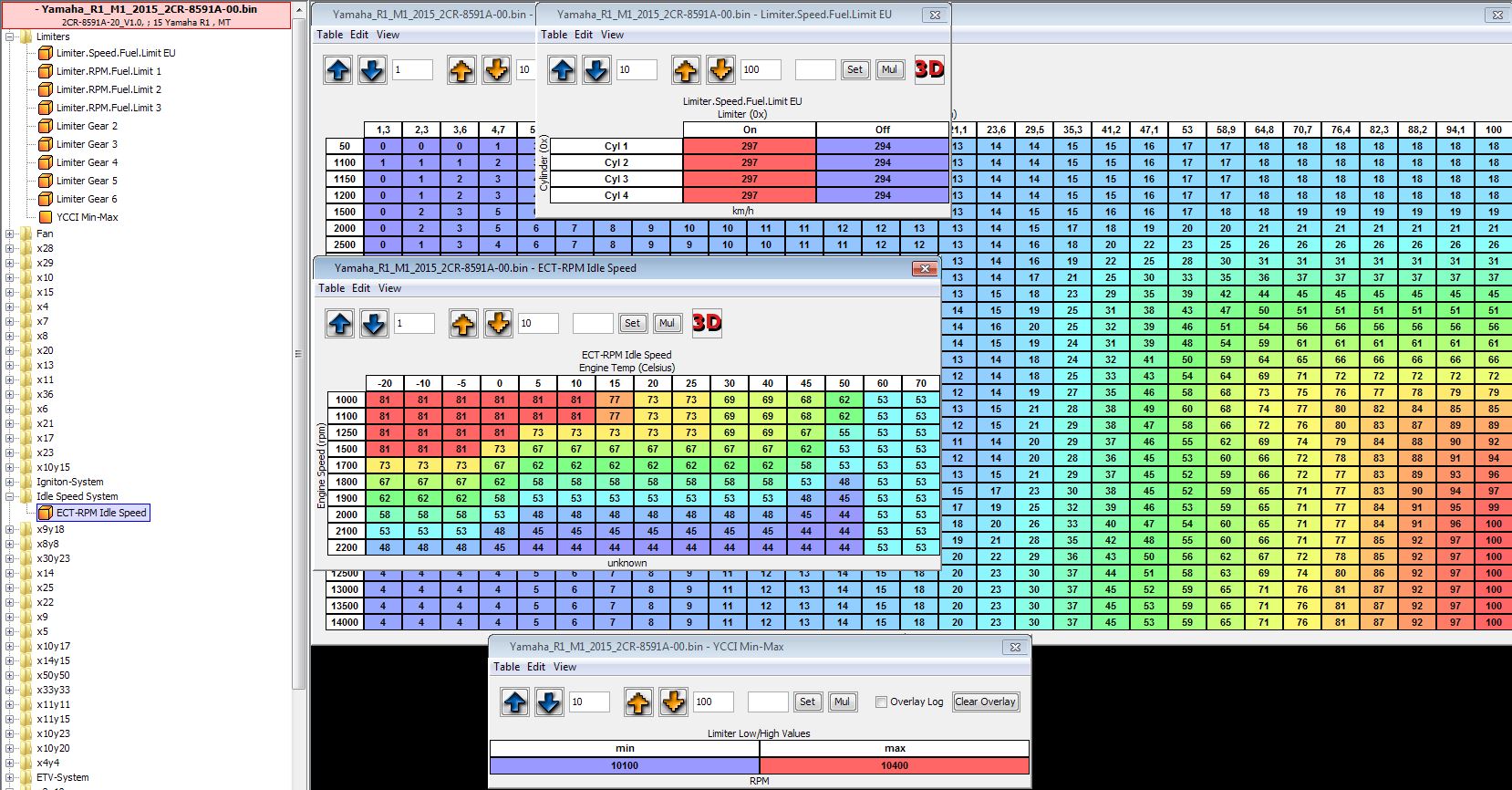Enable the Overlay Log checkbox

[x=881, y=702]
